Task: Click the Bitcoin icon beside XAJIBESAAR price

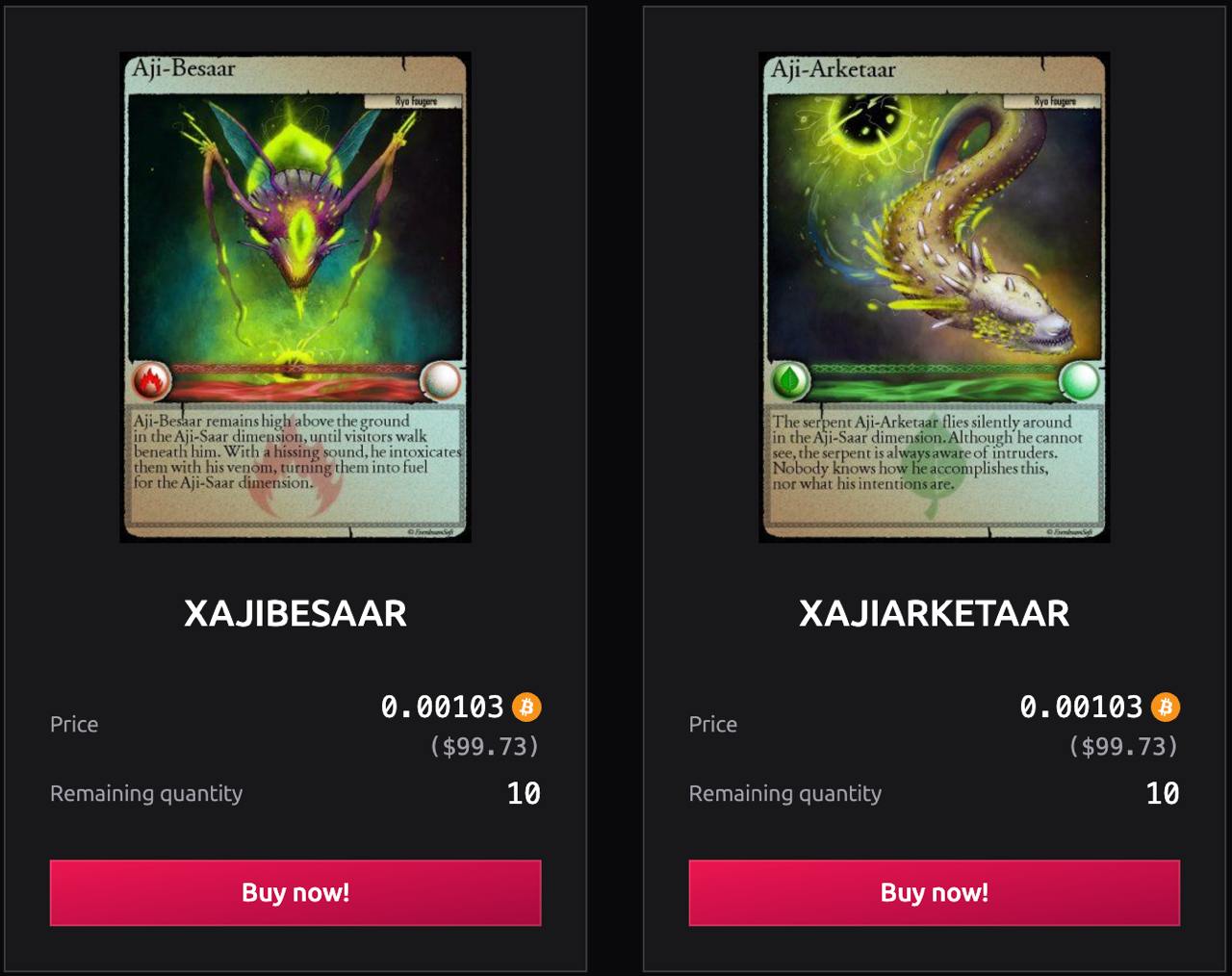Action: coord(526,707)
